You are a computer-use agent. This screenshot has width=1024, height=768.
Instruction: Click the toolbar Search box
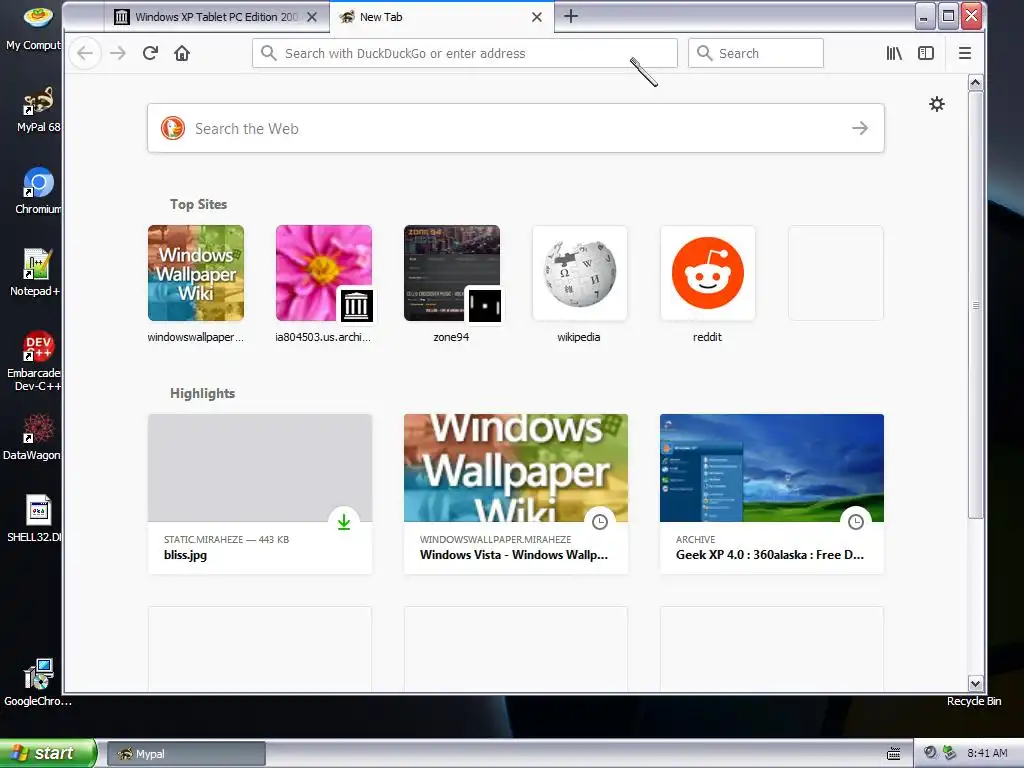pos(756,53)
